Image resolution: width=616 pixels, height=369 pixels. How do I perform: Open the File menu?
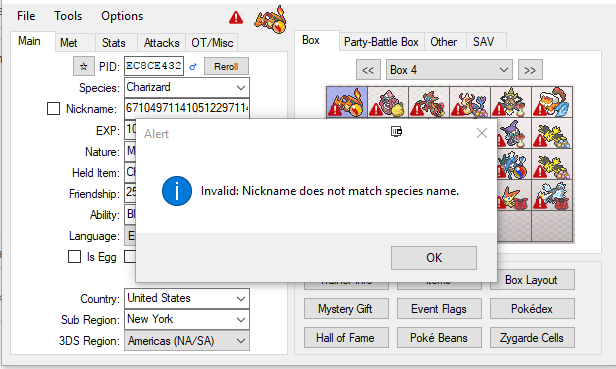click(26, 16)
